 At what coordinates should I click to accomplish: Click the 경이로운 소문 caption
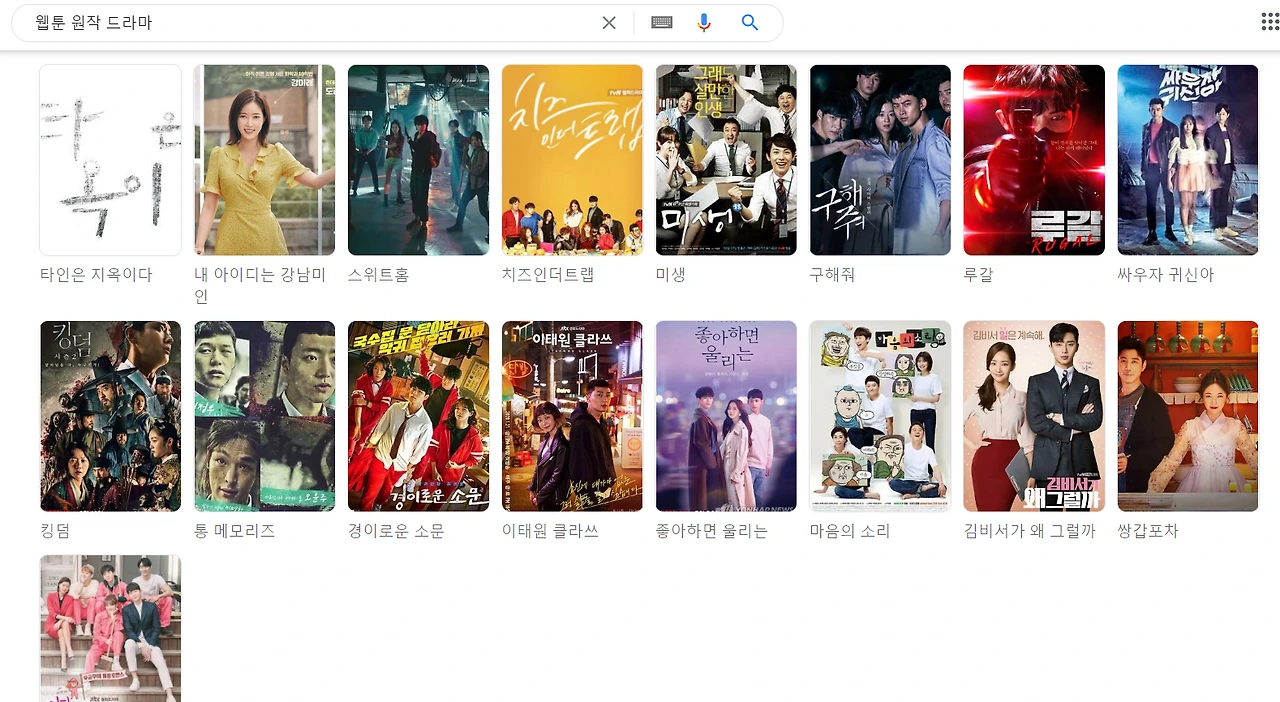(x=396, y=531)
